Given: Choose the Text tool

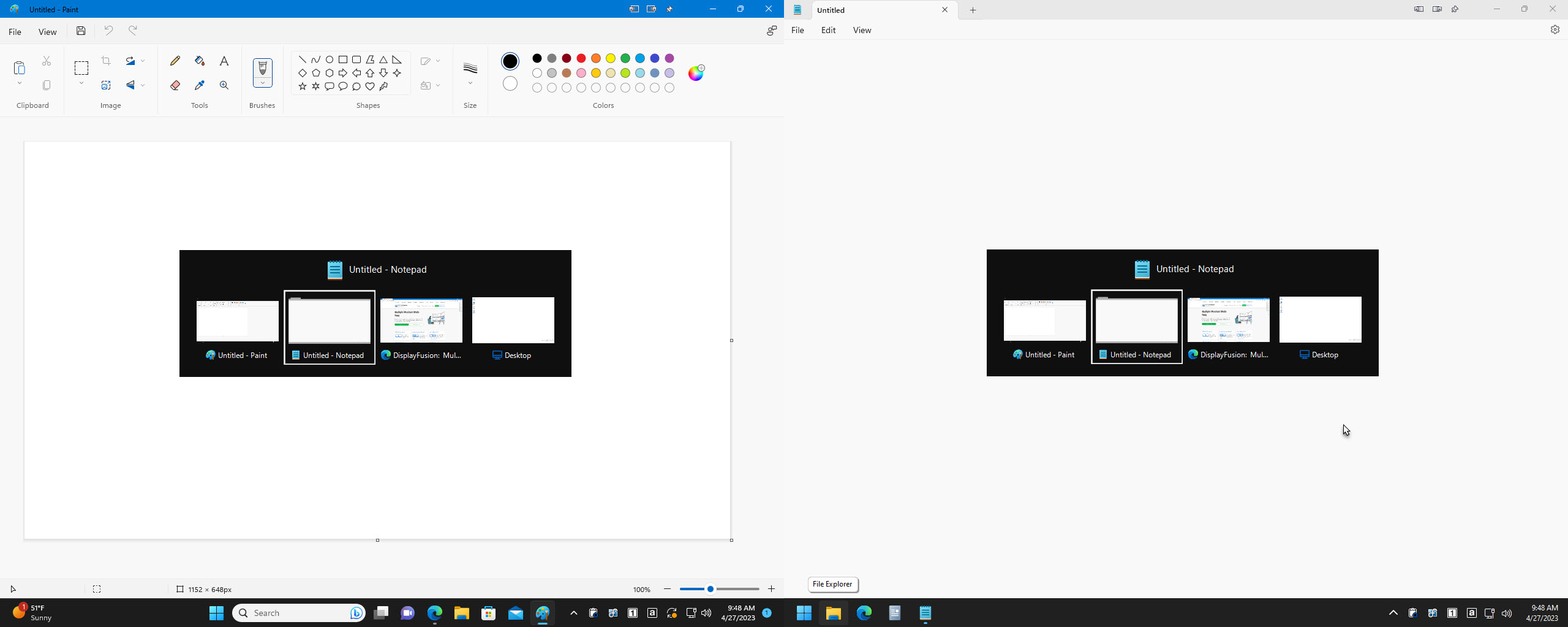Looking at the screenshot, I should [x=224, y=61].
